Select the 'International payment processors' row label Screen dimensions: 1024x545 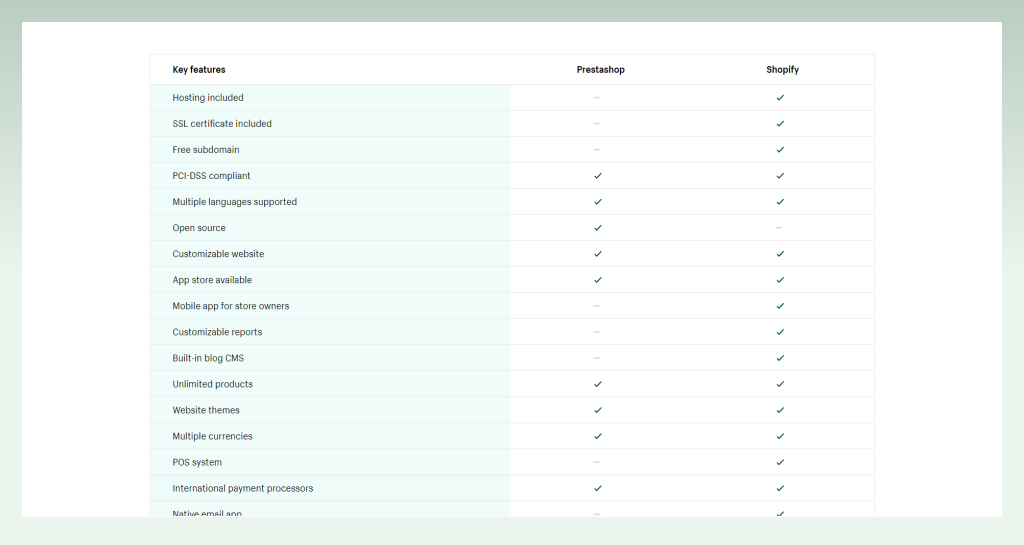pos(242,488)
